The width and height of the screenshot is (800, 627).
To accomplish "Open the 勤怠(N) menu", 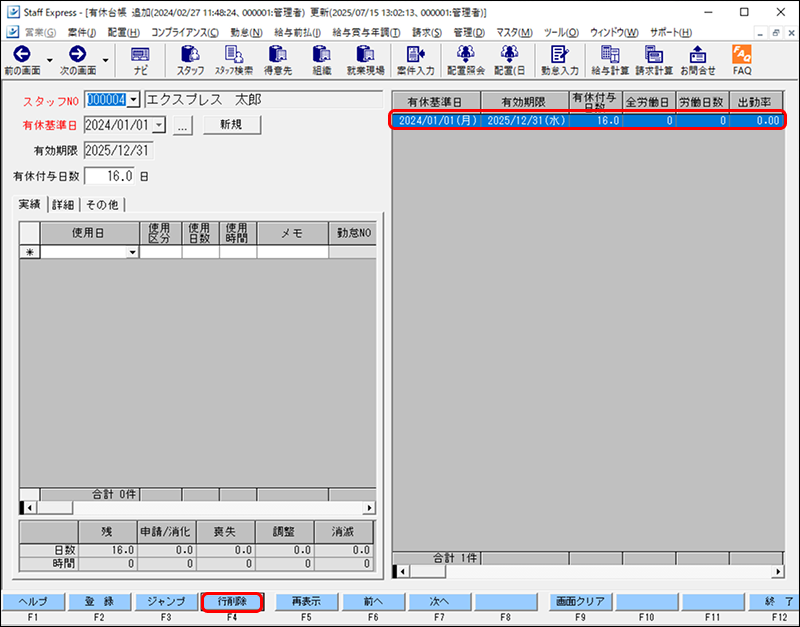I will [x=246, y=32].
